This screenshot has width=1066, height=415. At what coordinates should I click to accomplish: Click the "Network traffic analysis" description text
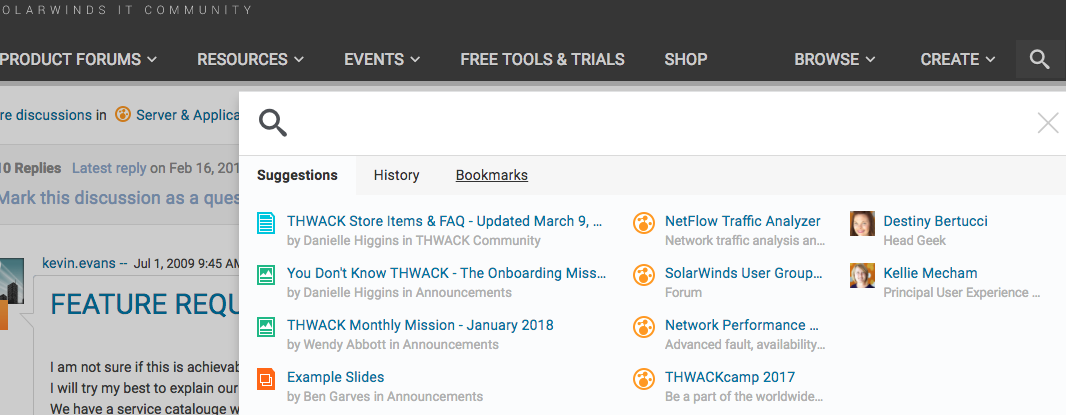[745, 241]
